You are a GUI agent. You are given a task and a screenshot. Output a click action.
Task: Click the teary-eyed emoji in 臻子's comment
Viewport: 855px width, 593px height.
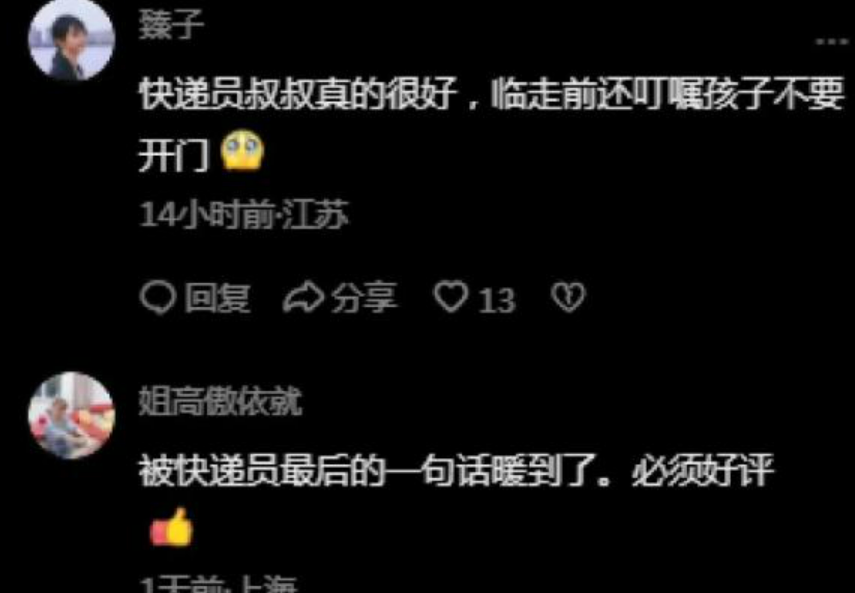pyautogui.click(x=243, y=152)
